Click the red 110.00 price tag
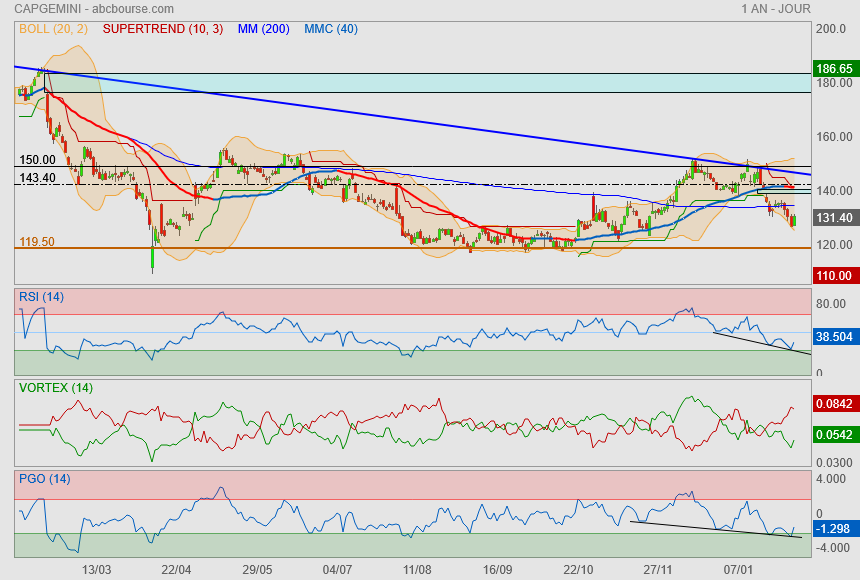Image resolution: width=860 pixels, height=580 pixels. pyautogui.click(x=834, y=275)
